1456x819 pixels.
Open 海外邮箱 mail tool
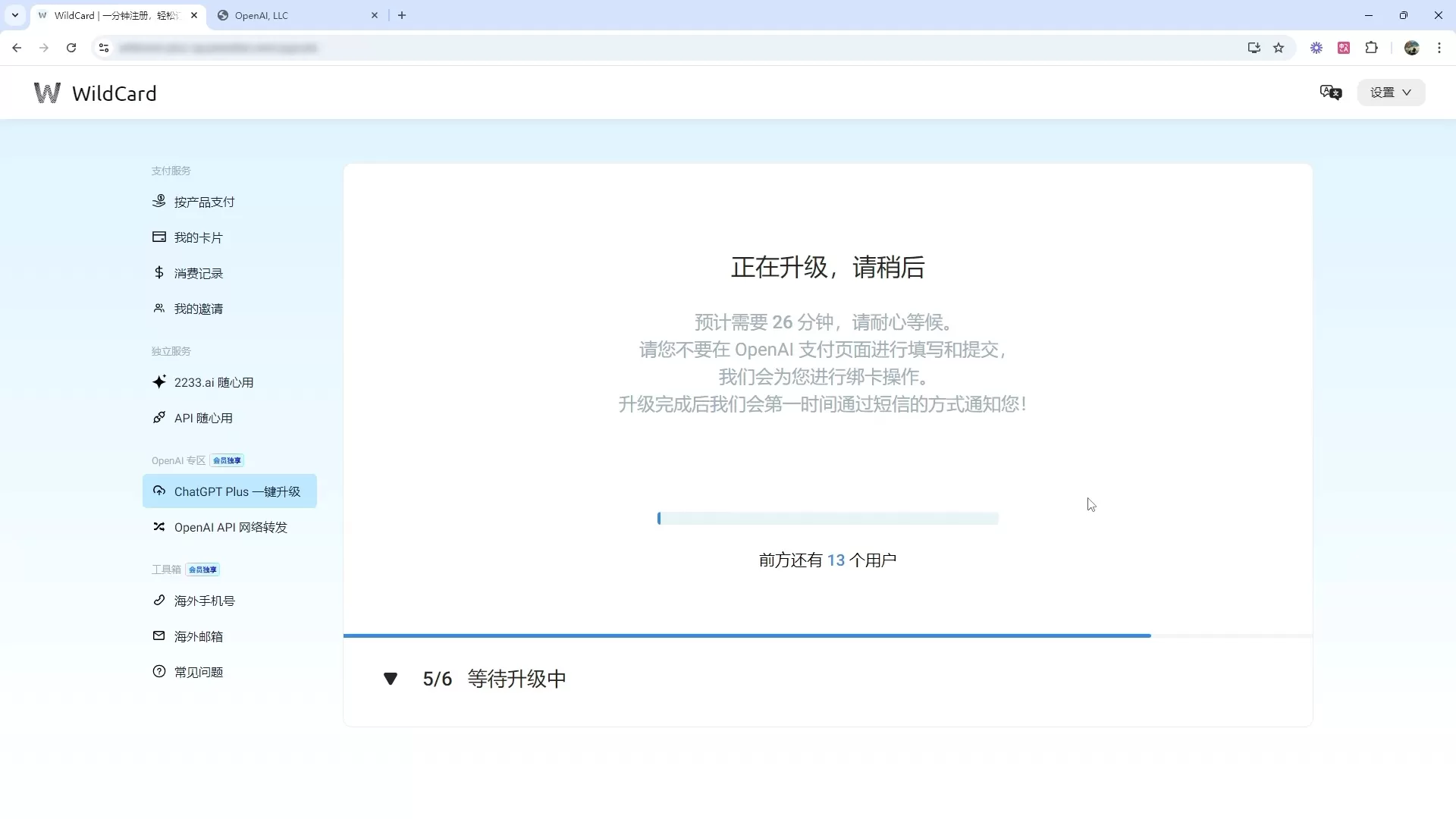(x=187, y=636)
